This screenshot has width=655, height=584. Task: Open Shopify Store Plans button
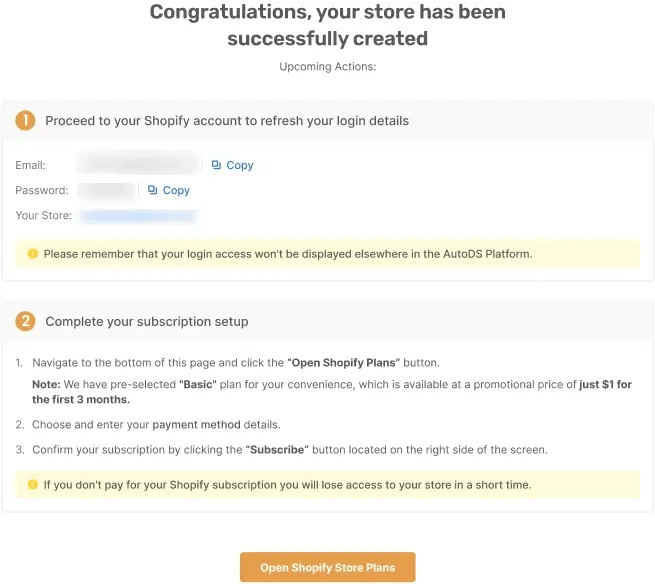pos(328,567)
